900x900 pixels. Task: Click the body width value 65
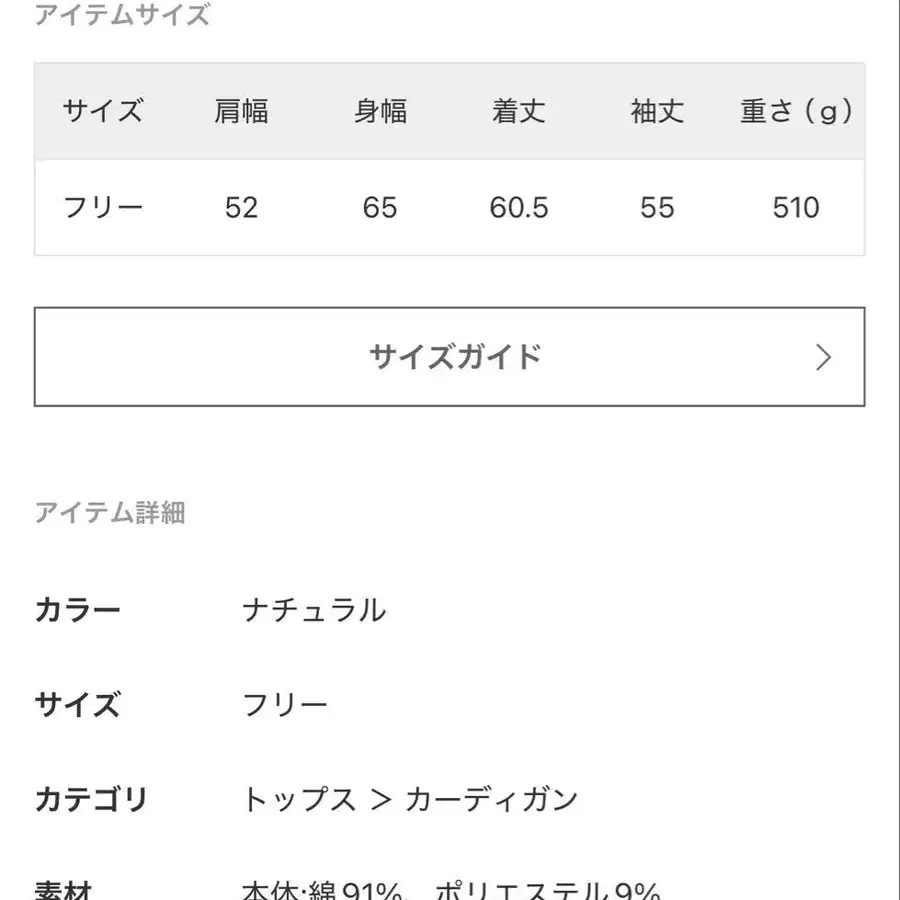pos(379,207)
